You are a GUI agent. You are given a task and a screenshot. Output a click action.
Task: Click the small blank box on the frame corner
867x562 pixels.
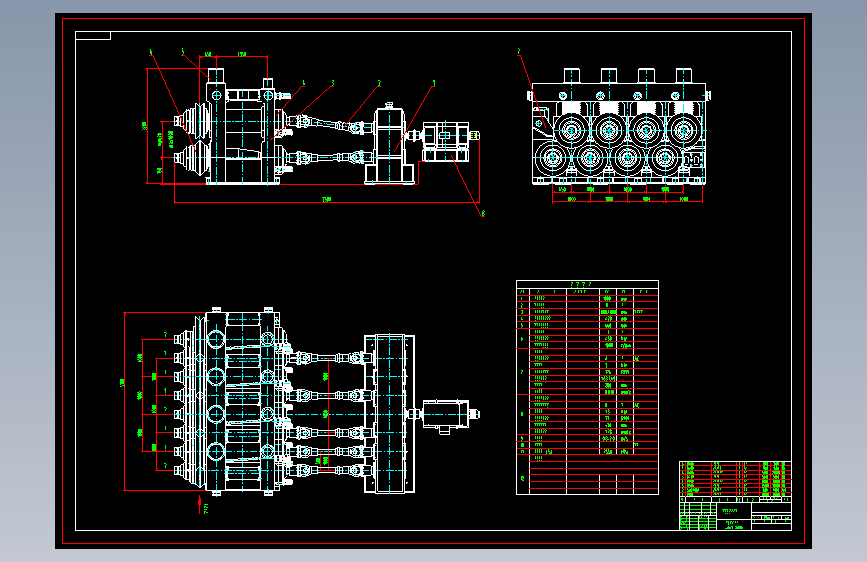[x=93, y=36]
